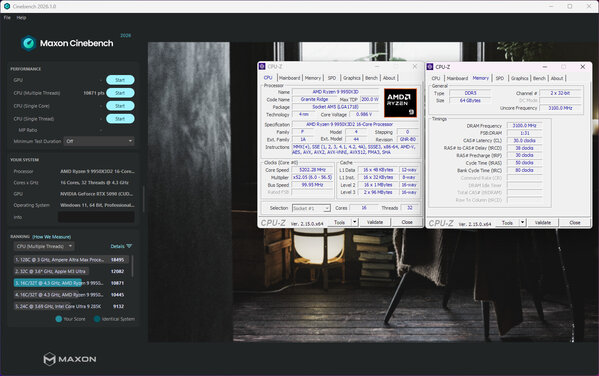Viewport: 599px width, 376px height.
Task: Maximize the Cinebench window
Action: click(570, 6)
